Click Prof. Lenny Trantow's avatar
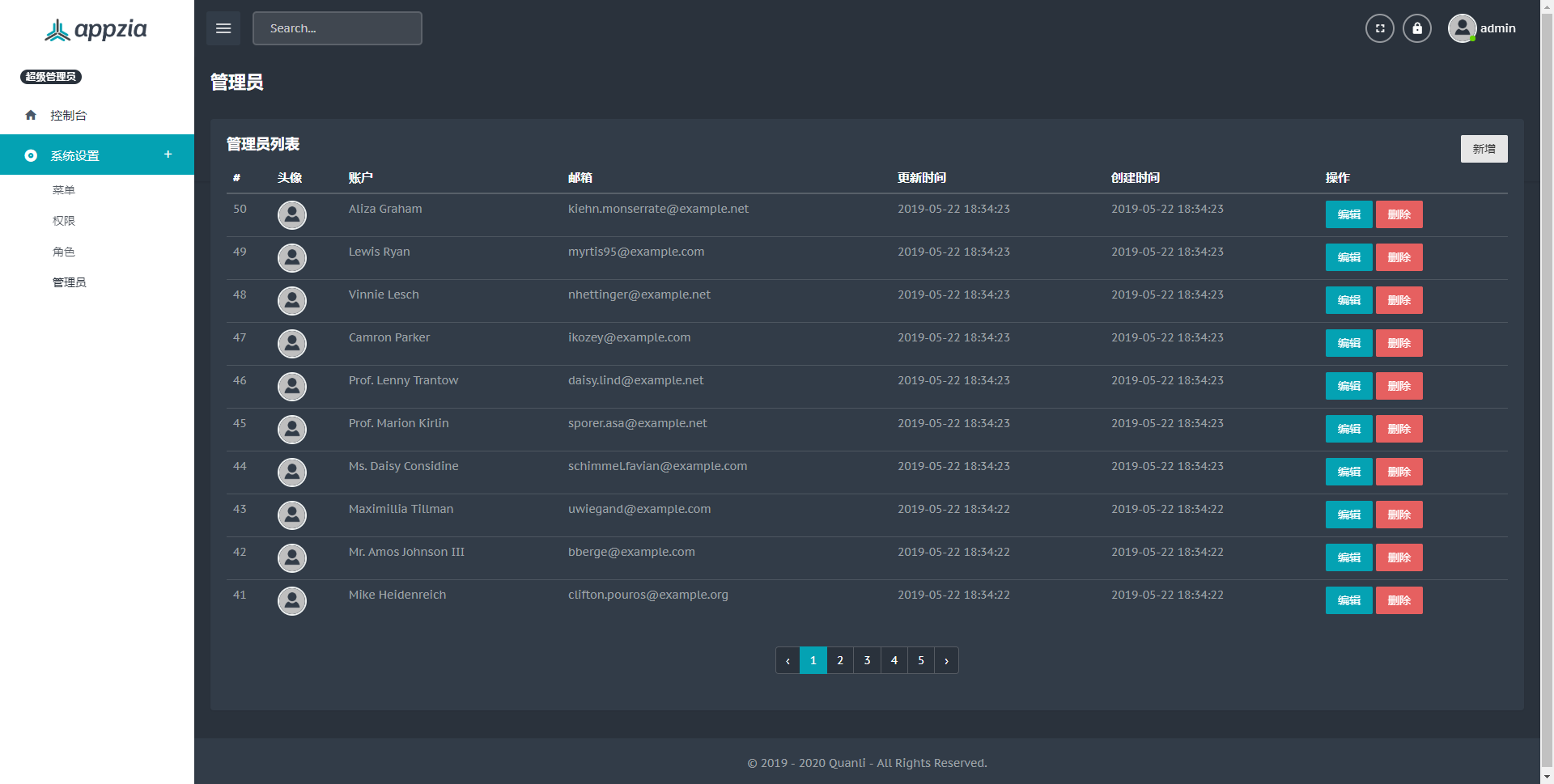 pyautogui.click(x=292, y=387)
